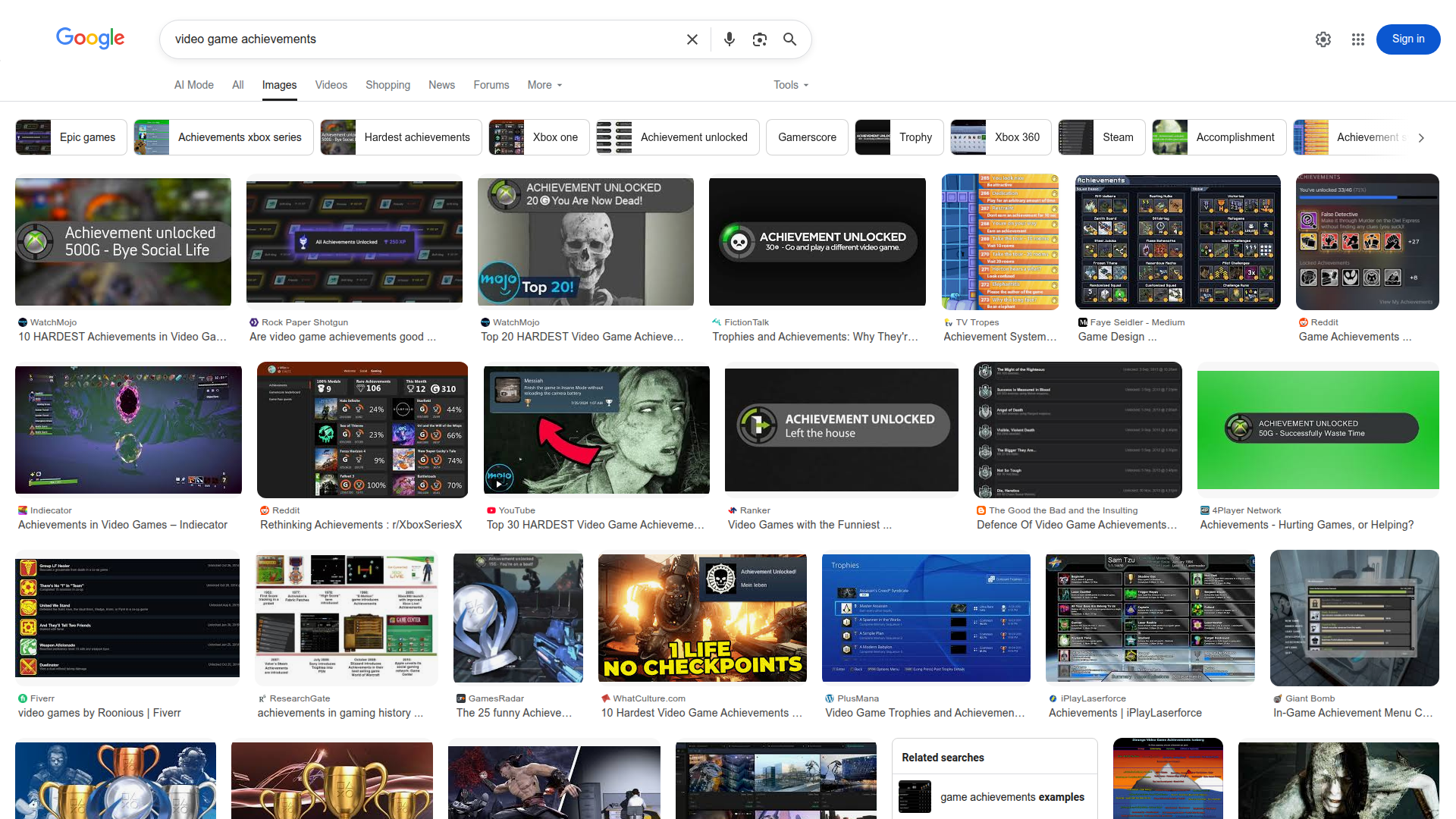Select Achievements xbox series chip
Image resolution: width=1456 pixels, height=819 pixels.
point(224,137)
